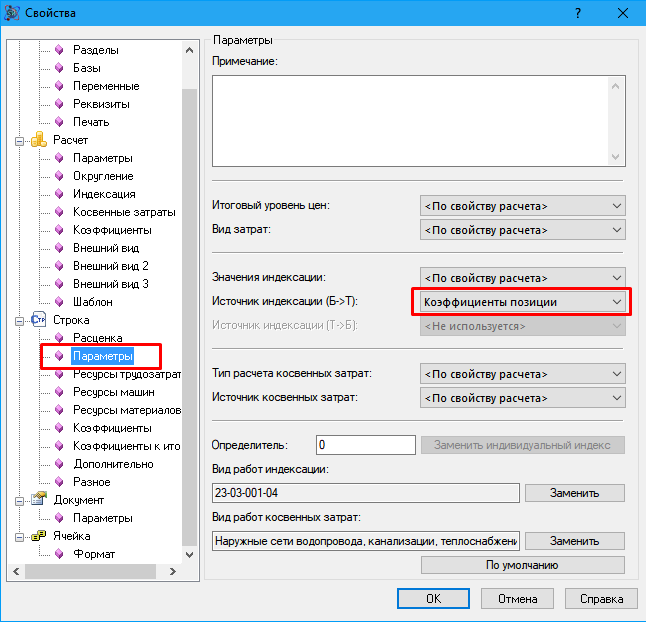Viewport: 646px width, 622px height.
Task: Click the Строка label in the tree
Action: [x=71, y=320]
